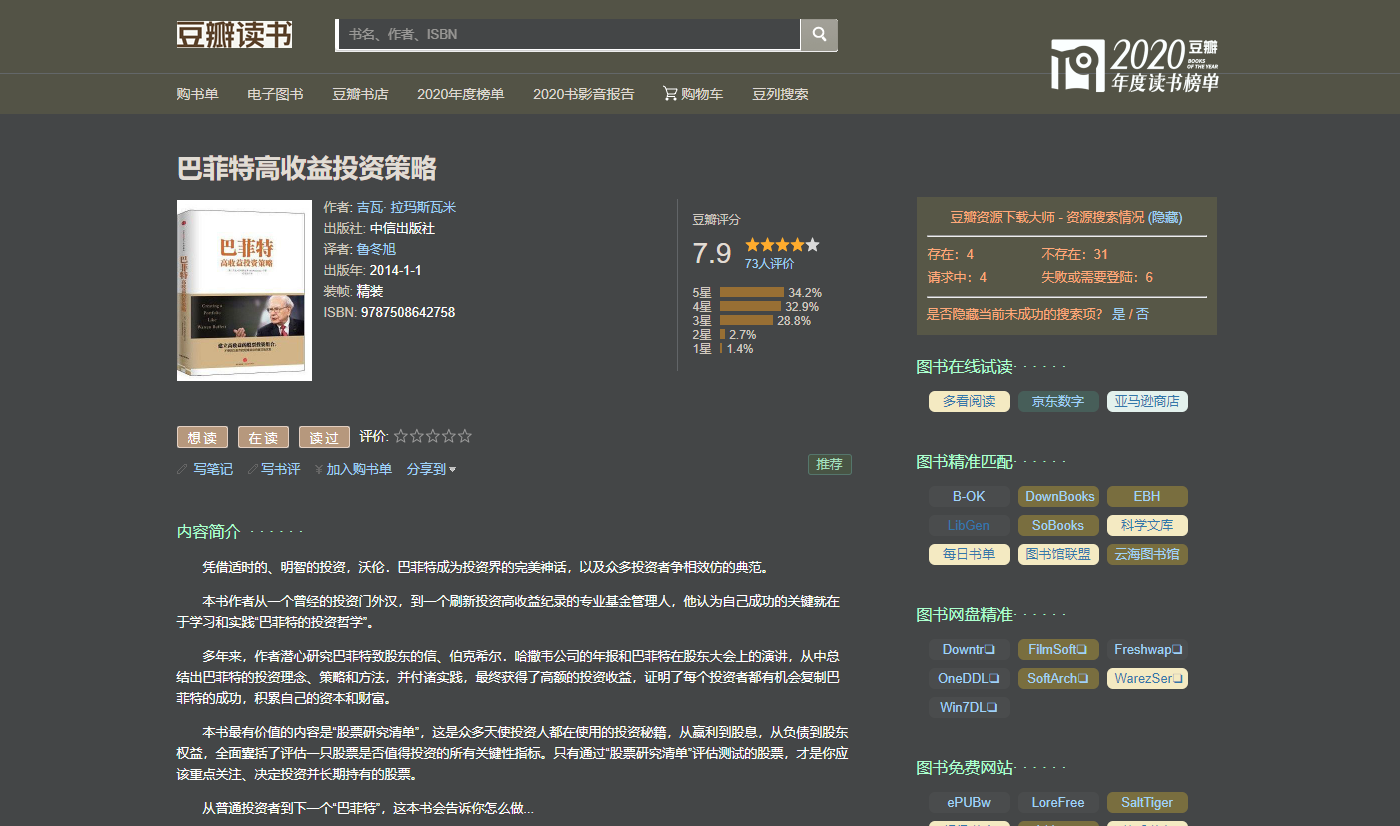Click the 图书免费网站 section heading
1400x826 pixels.
[965, 768]
